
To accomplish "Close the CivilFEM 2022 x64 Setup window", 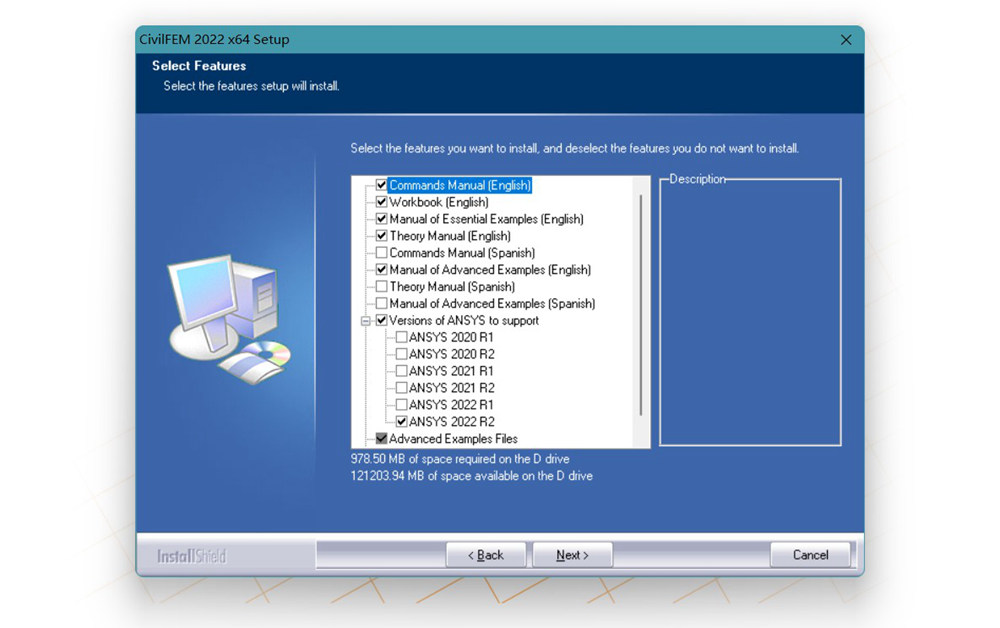I will pyautogui.click(x=846, y=40).
